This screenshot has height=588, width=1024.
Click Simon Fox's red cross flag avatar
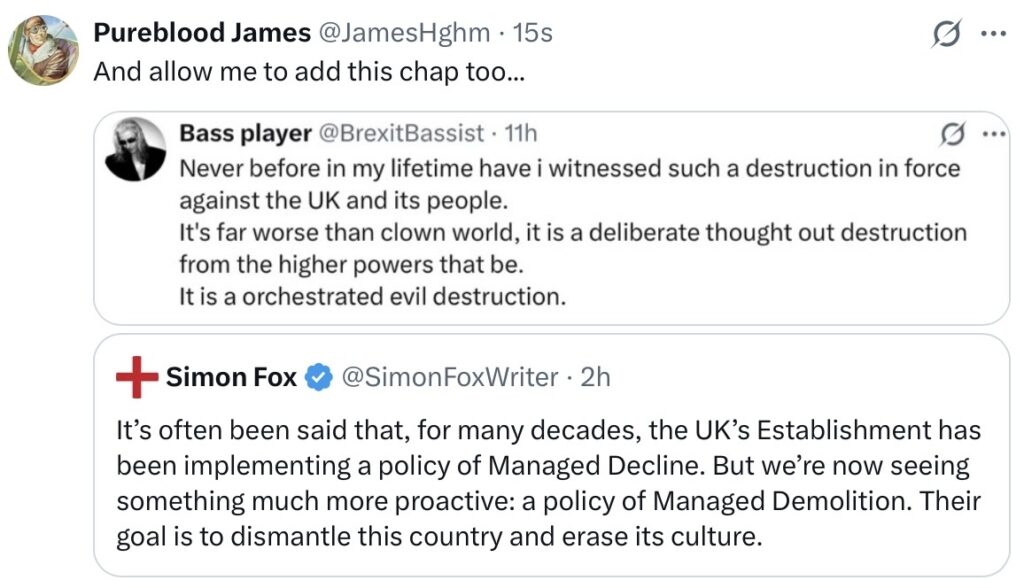[x=137, y=377]
